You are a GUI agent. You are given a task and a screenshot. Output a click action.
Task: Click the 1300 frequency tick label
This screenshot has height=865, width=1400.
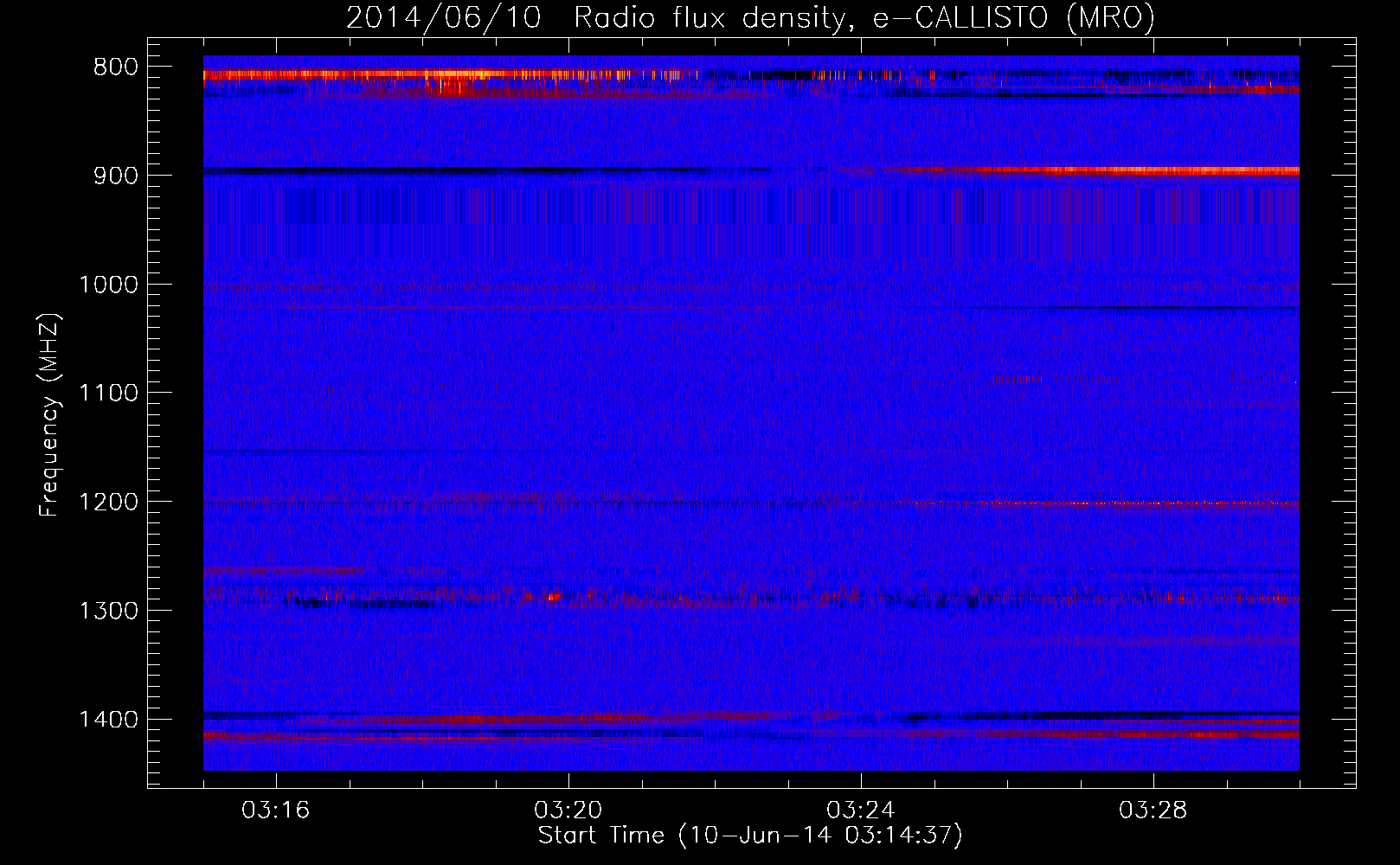click(109, 612)
